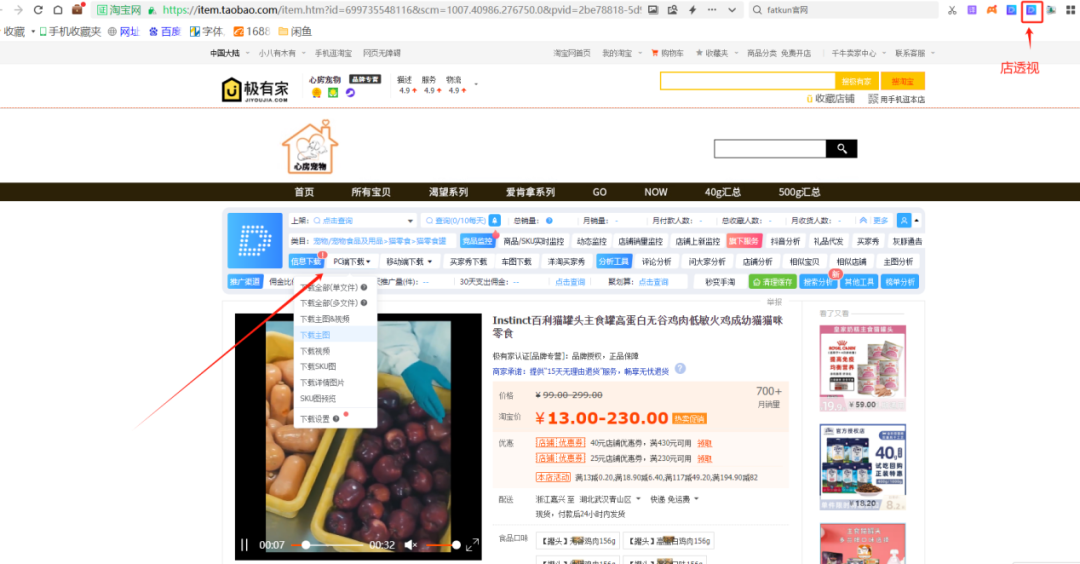
Task: Open the 500g汇总 shop navigation tab
Action: (x=799, y=192)
